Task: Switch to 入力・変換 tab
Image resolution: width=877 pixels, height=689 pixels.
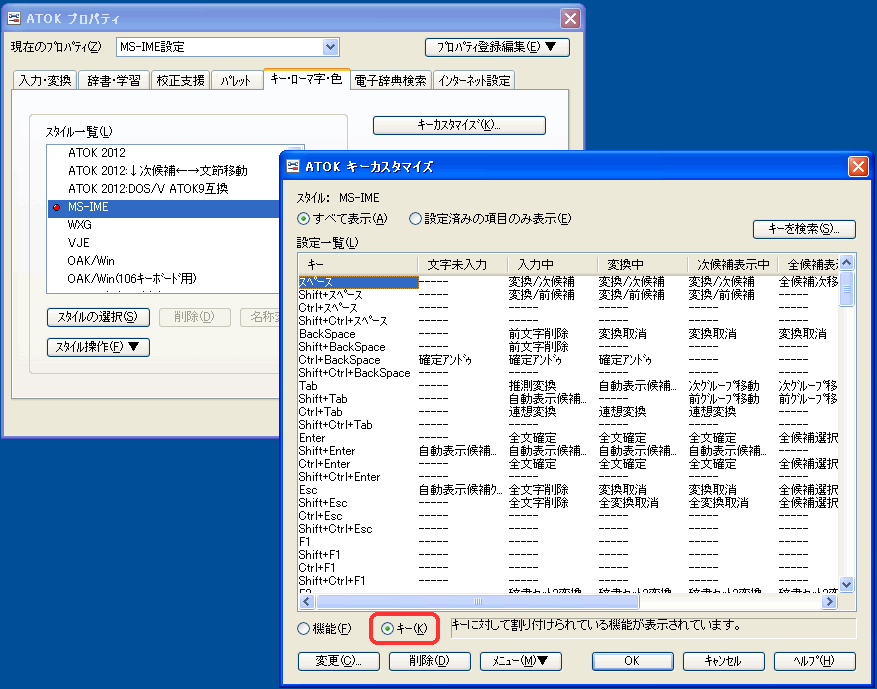Action: [45, 81]
